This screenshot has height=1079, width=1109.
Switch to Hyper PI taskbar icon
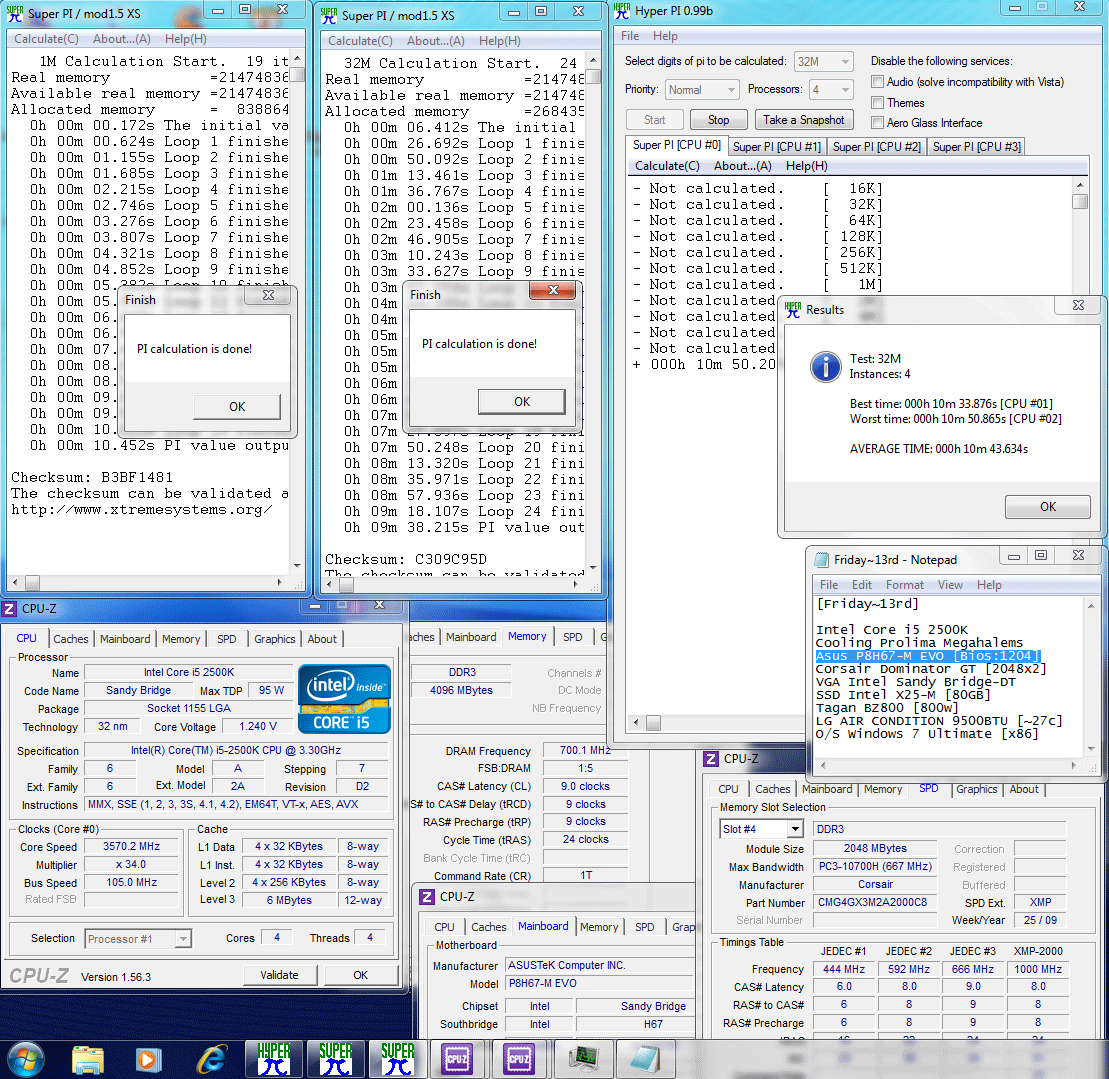[x=273, y=1058]
